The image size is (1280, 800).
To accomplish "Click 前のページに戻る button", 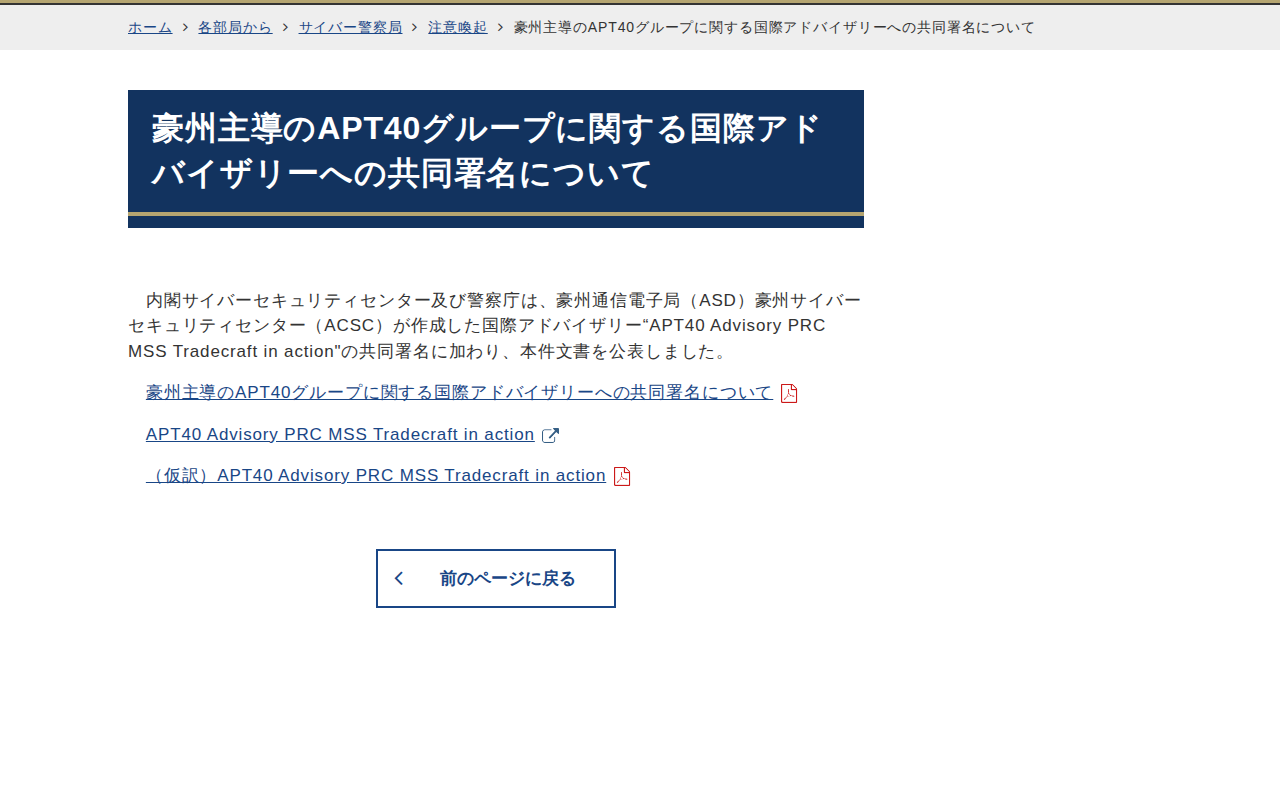I will pos(496,578).
